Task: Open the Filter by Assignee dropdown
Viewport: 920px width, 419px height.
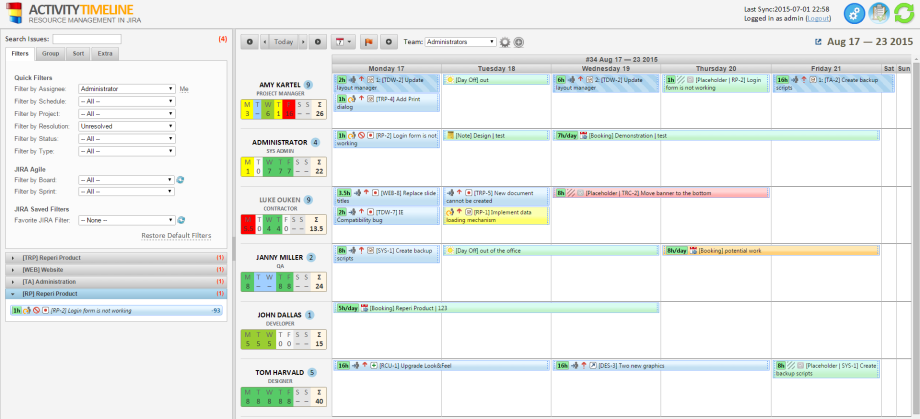Action: pyautogui.click(x=126, y=88)
